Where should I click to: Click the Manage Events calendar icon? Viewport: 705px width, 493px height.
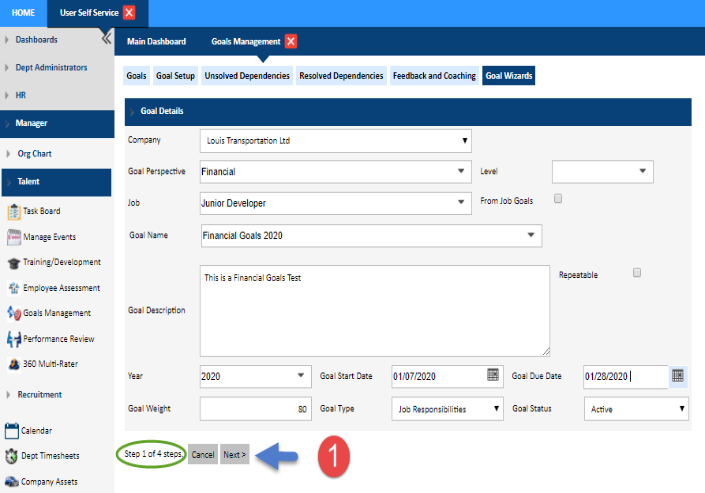(13, 237)
